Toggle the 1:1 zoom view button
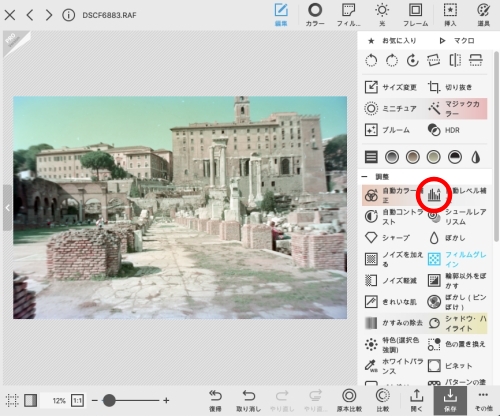Screen dimensions: 500x416 coord(77,400)
